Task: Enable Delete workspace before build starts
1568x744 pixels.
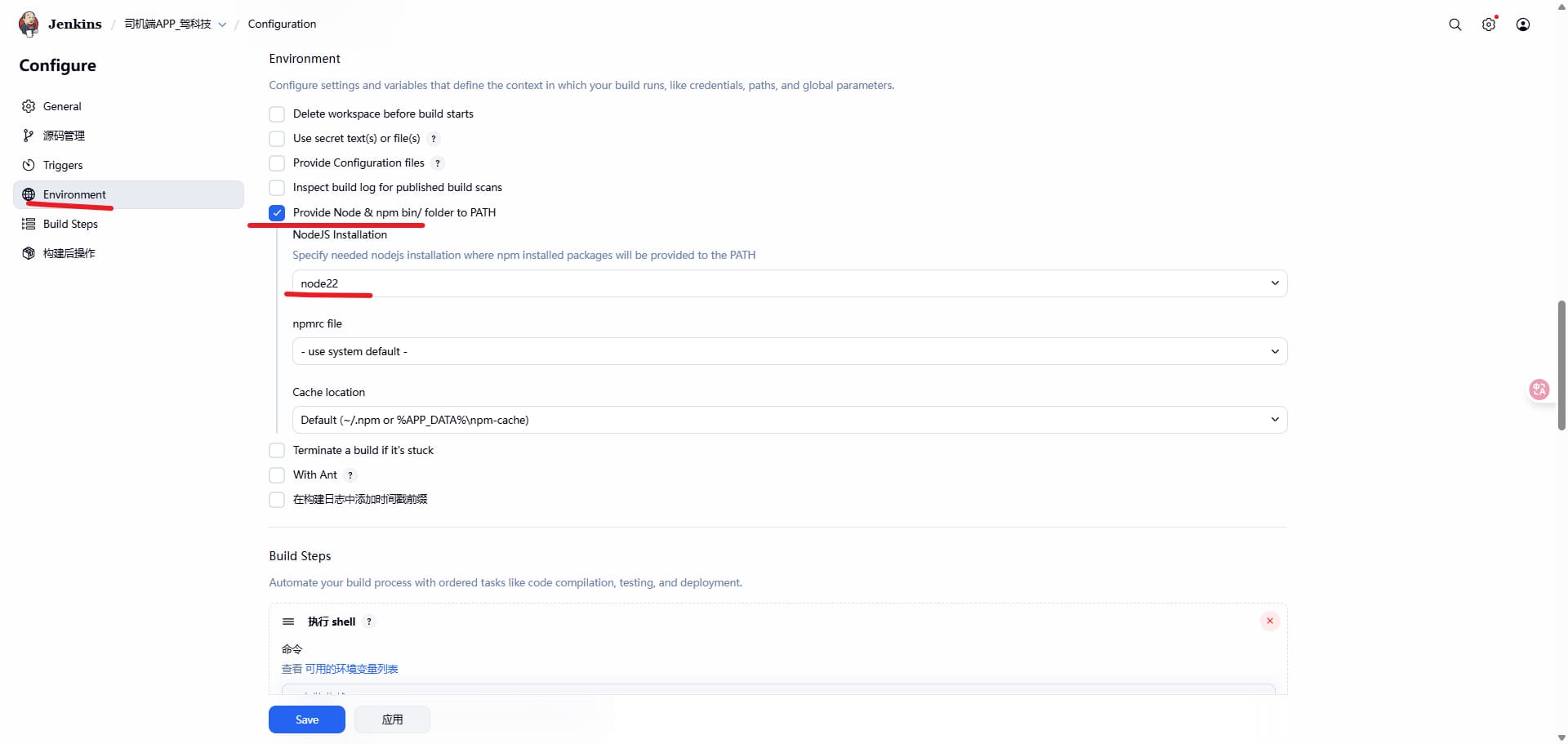Action: [277, 114]
